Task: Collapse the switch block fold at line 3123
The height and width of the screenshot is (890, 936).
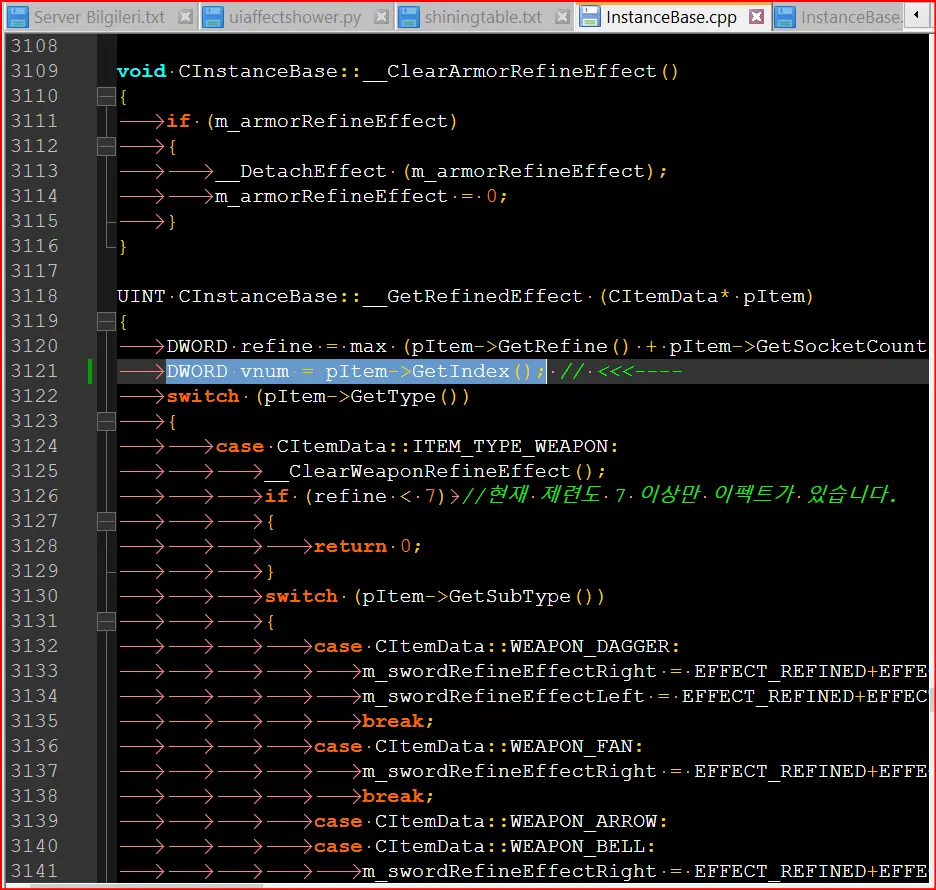Action: (x=106, y=421)
